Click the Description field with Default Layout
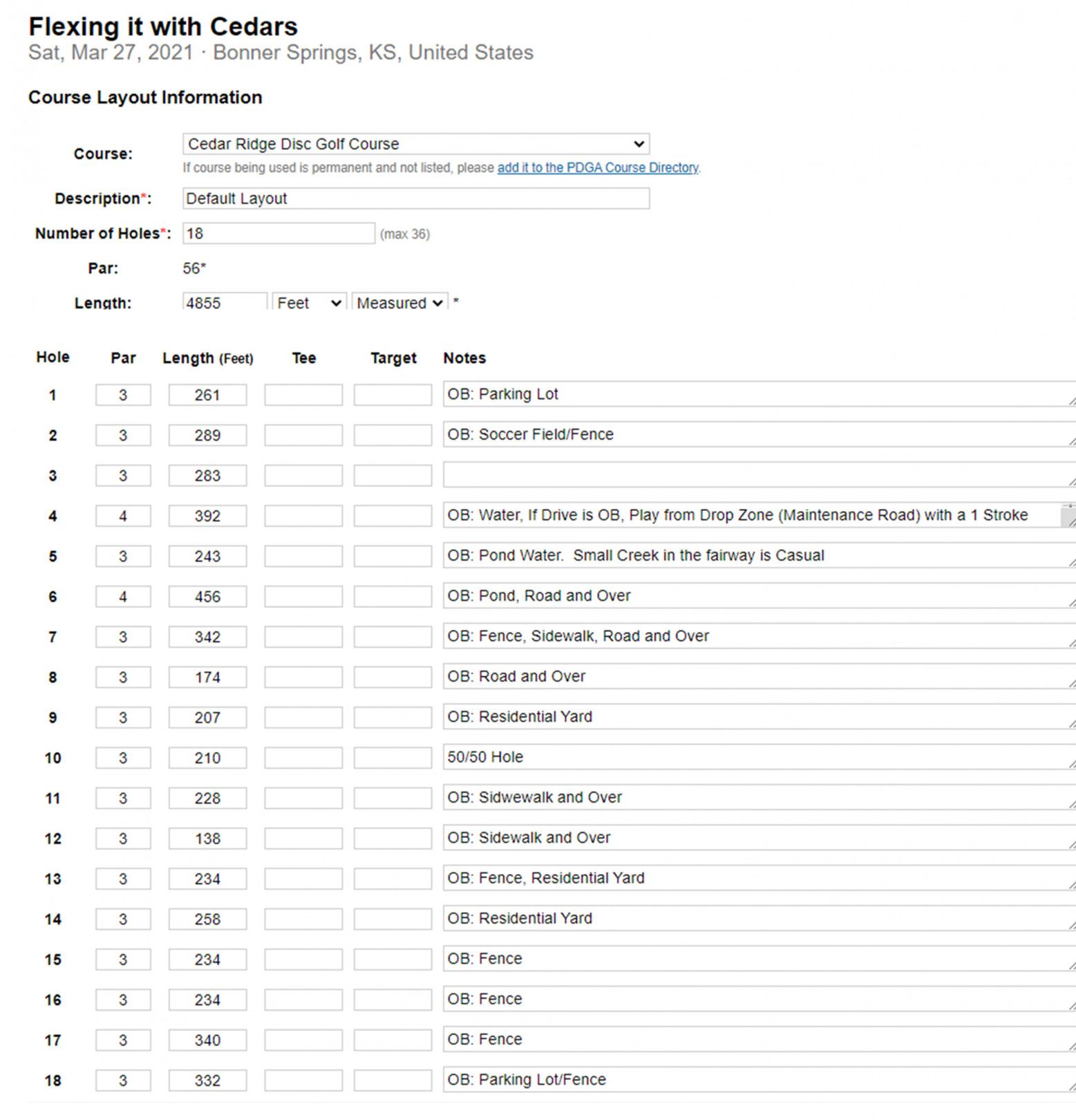This screenshot has height=1120, width=1076. [416, 198]
